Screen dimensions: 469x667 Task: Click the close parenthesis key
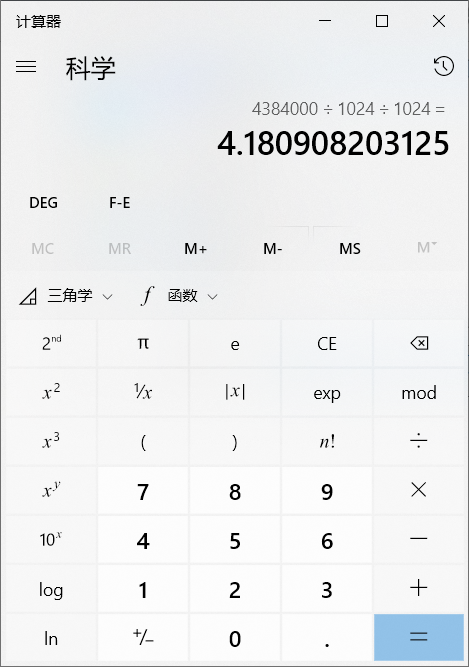[x=235, y=441]
